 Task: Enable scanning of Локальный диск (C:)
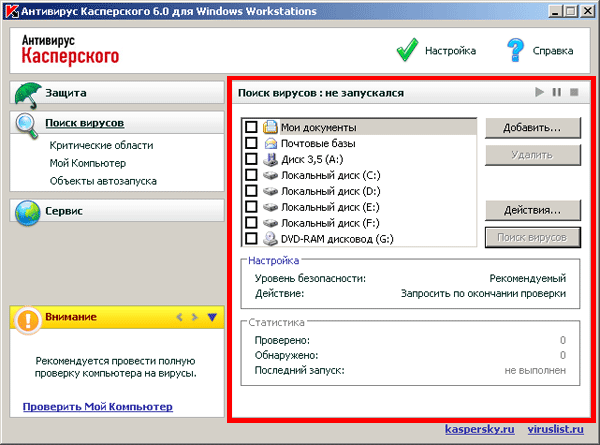click(x=251, y=174)
